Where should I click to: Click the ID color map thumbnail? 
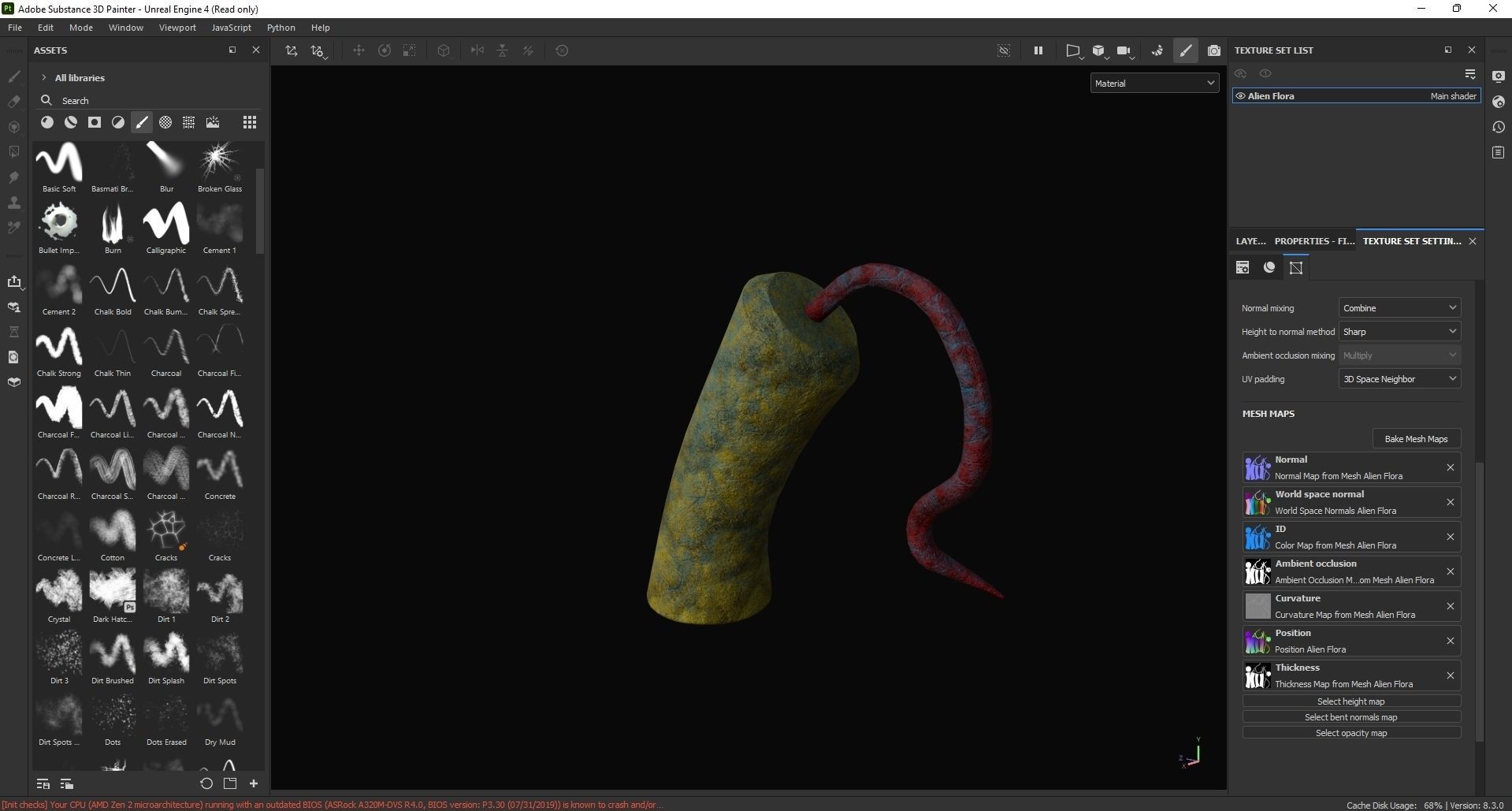(x=1258, y=537)
